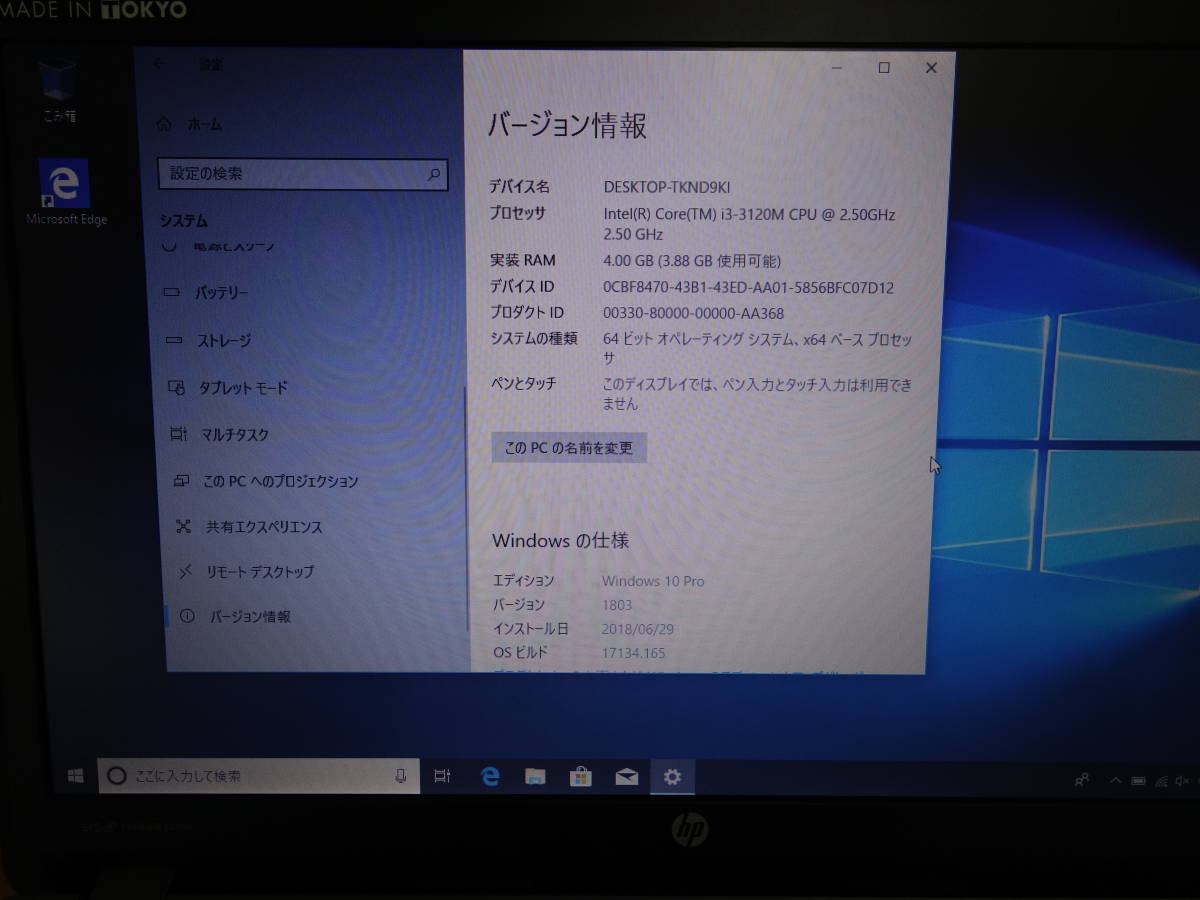Go to Settings Home
This screenshot has height=900, width=1200.
point(190,125)
